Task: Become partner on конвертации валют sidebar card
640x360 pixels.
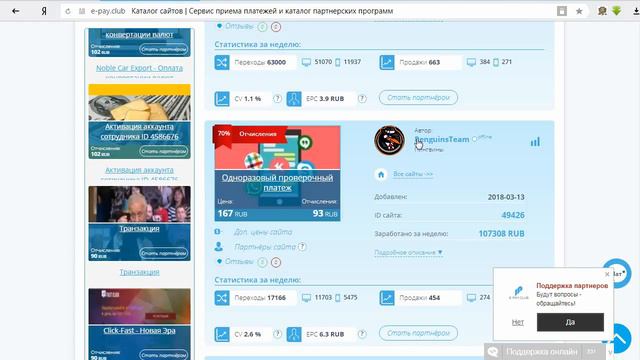Action: click(164, 49)
